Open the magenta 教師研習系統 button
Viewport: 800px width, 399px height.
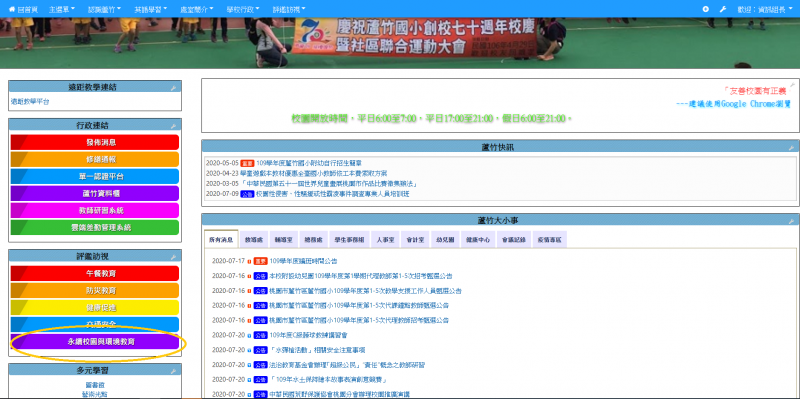[x=95, y=210]
